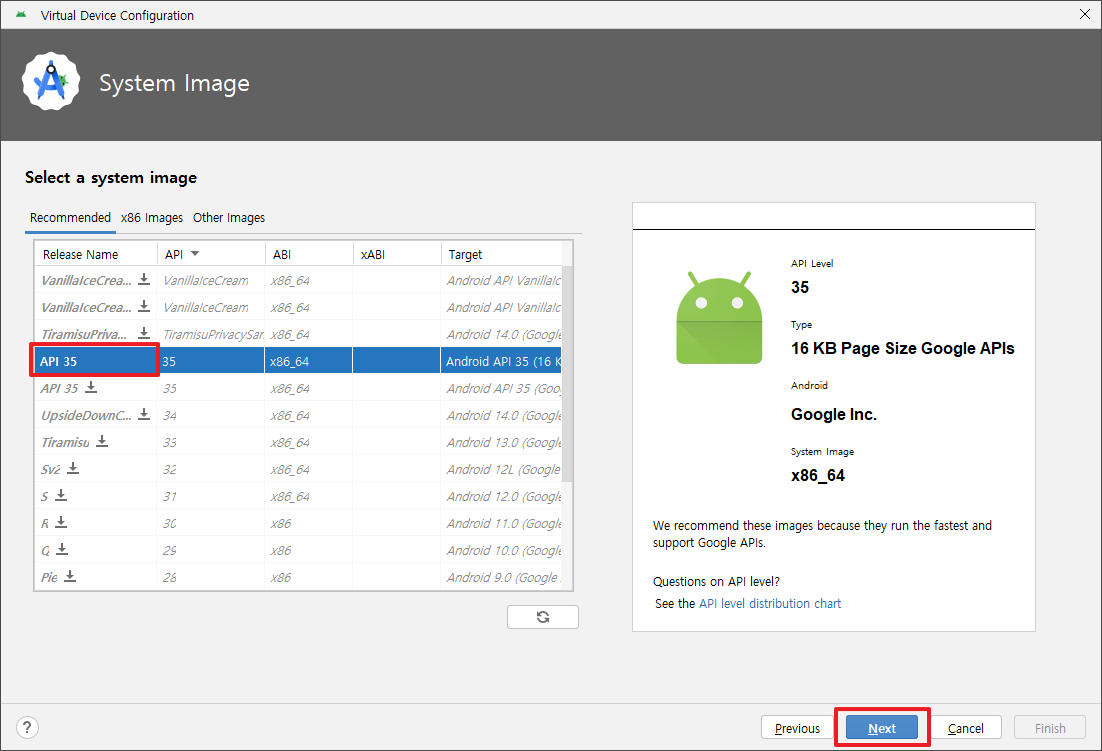Screen dimensions: 1102x751
Task: Click the Android Studio logo in header
Action: [x=51, y=81]
